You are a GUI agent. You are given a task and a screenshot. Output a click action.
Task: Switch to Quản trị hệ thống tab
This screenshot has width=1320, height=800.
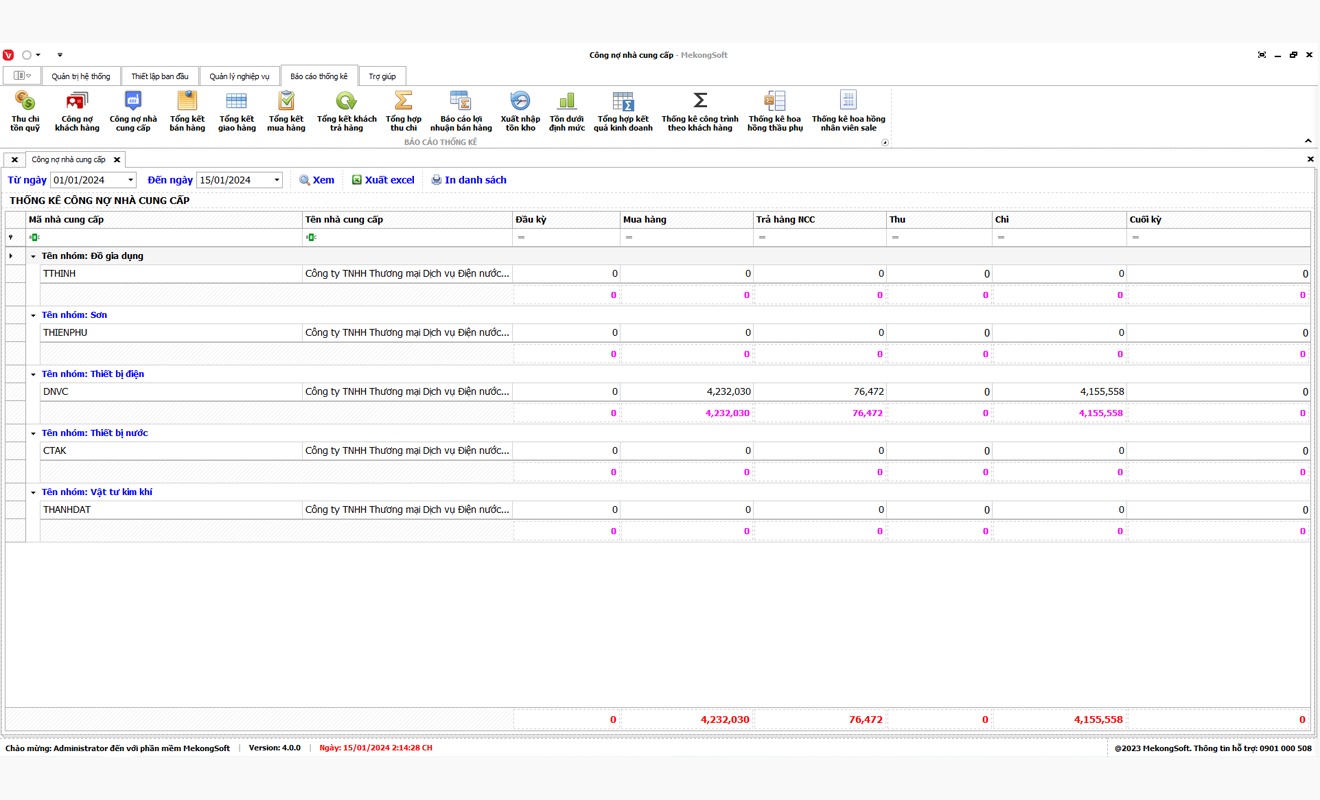pos(81,76)
